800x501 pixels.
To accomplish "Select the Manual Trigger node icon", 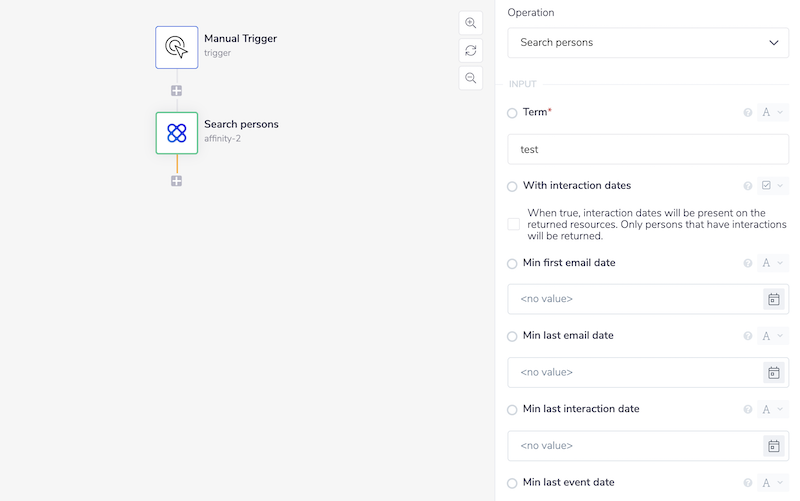I will (177, 47).
